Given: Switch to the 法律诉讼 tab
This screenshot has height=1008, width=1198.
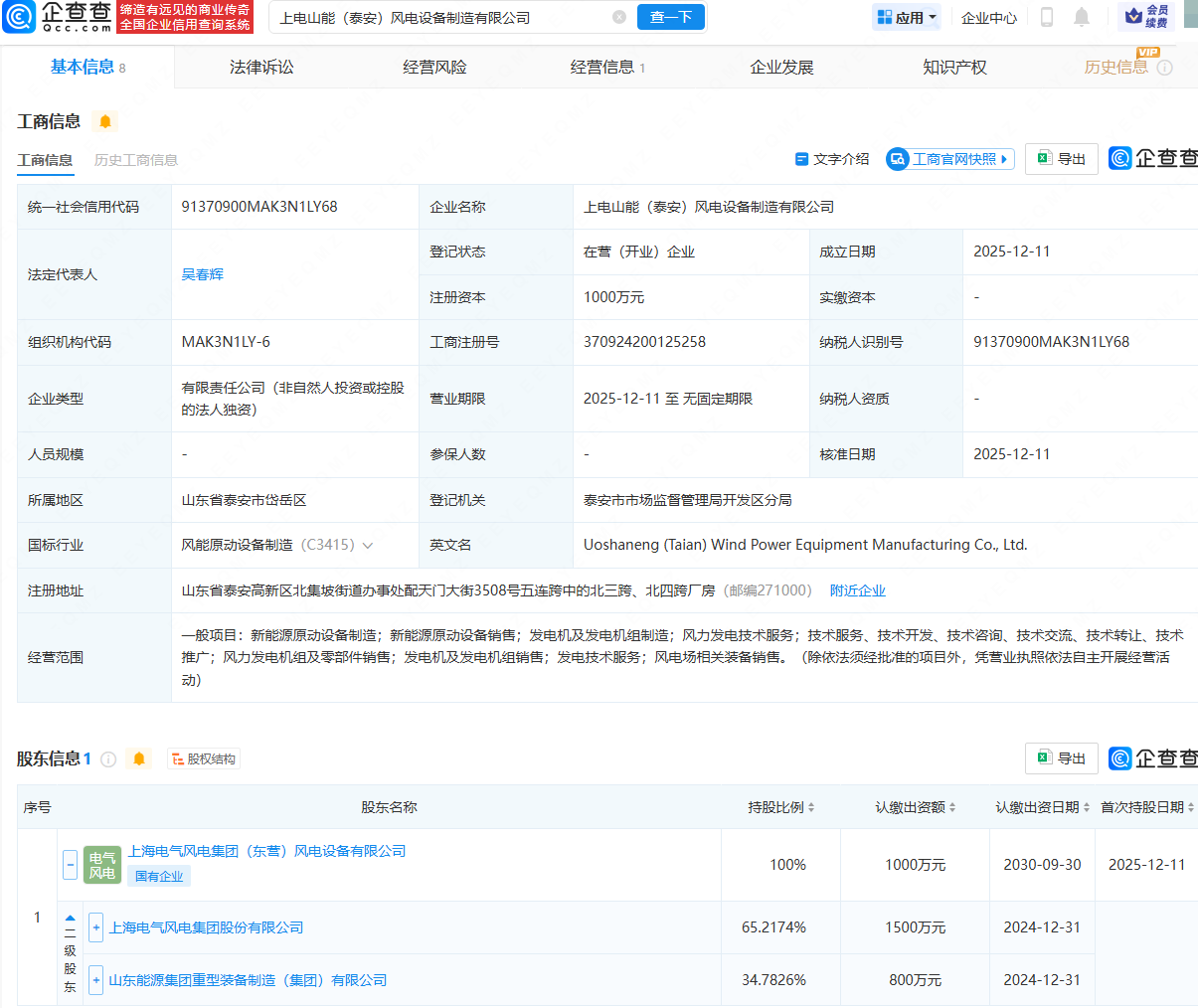Looking at the screenshot, I should [260, 67].
